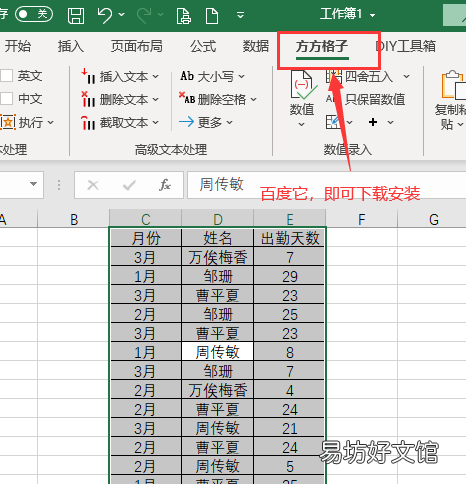Click the Insert Function fx icon

(165, 185)
